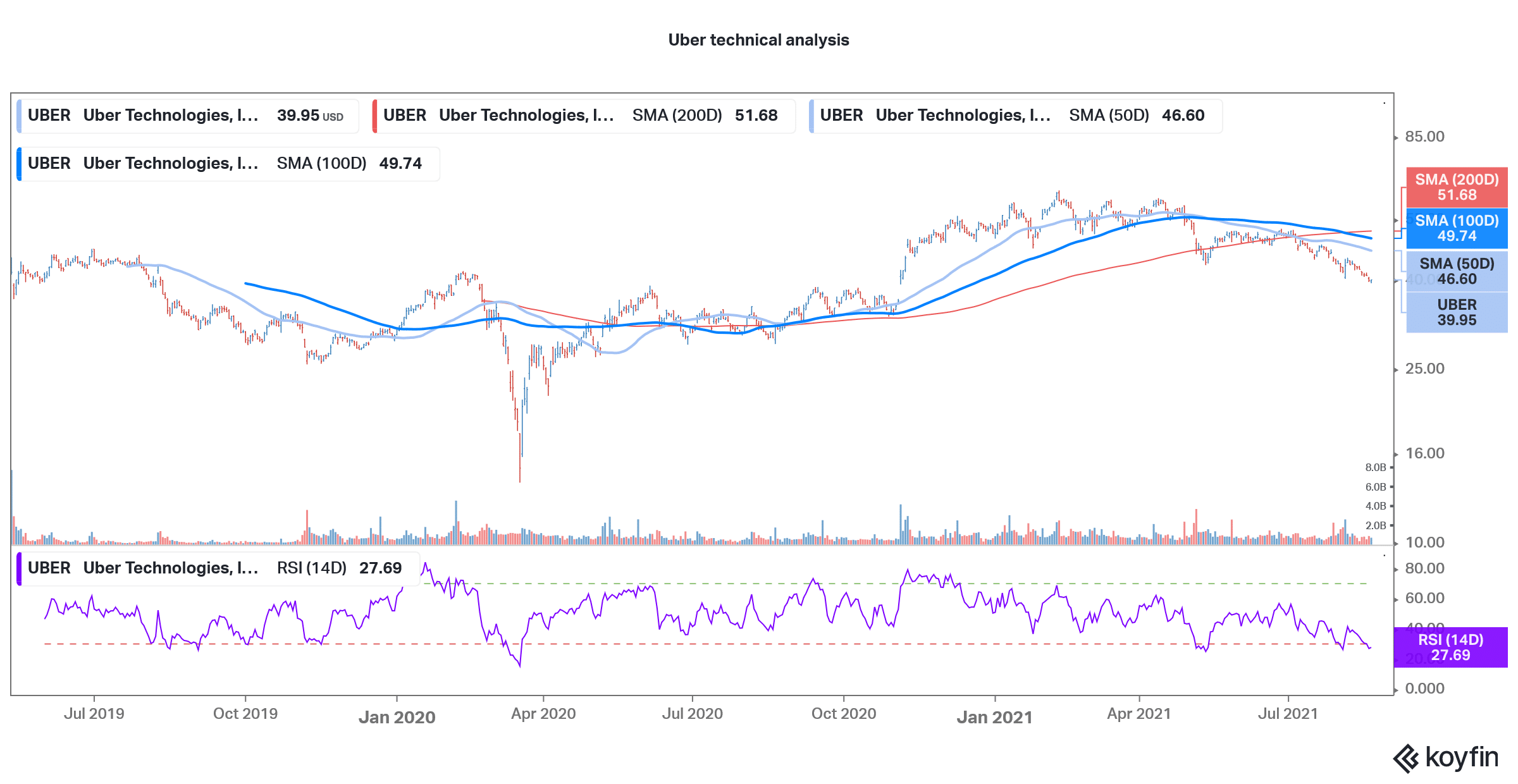Click the red SMA (200D) 51.68 axis tag

tap(1457, 187)
